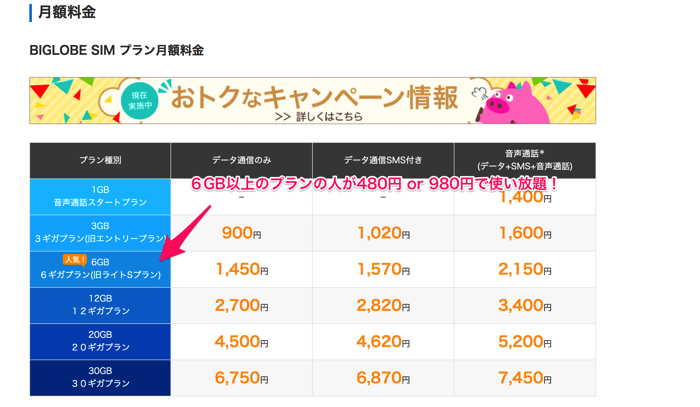The height and width of the screenshot is (407, 700).
Task: Click the 人気！ orange badge
Action: click(x=75, y=260)
